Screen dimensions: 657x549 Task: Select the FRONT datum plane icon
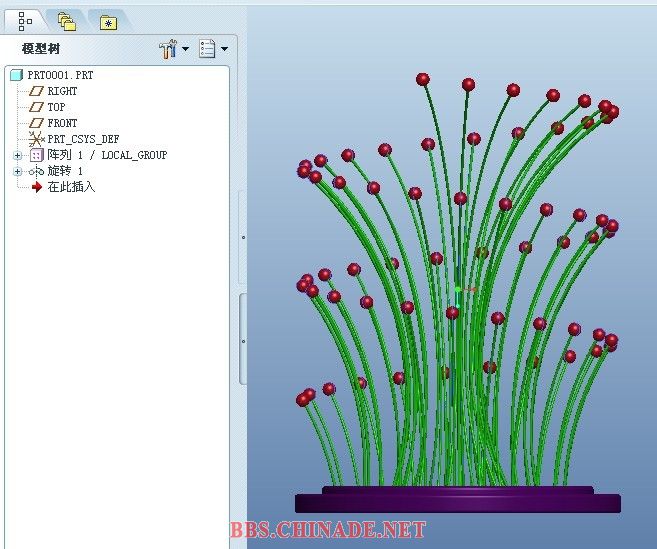37,123
